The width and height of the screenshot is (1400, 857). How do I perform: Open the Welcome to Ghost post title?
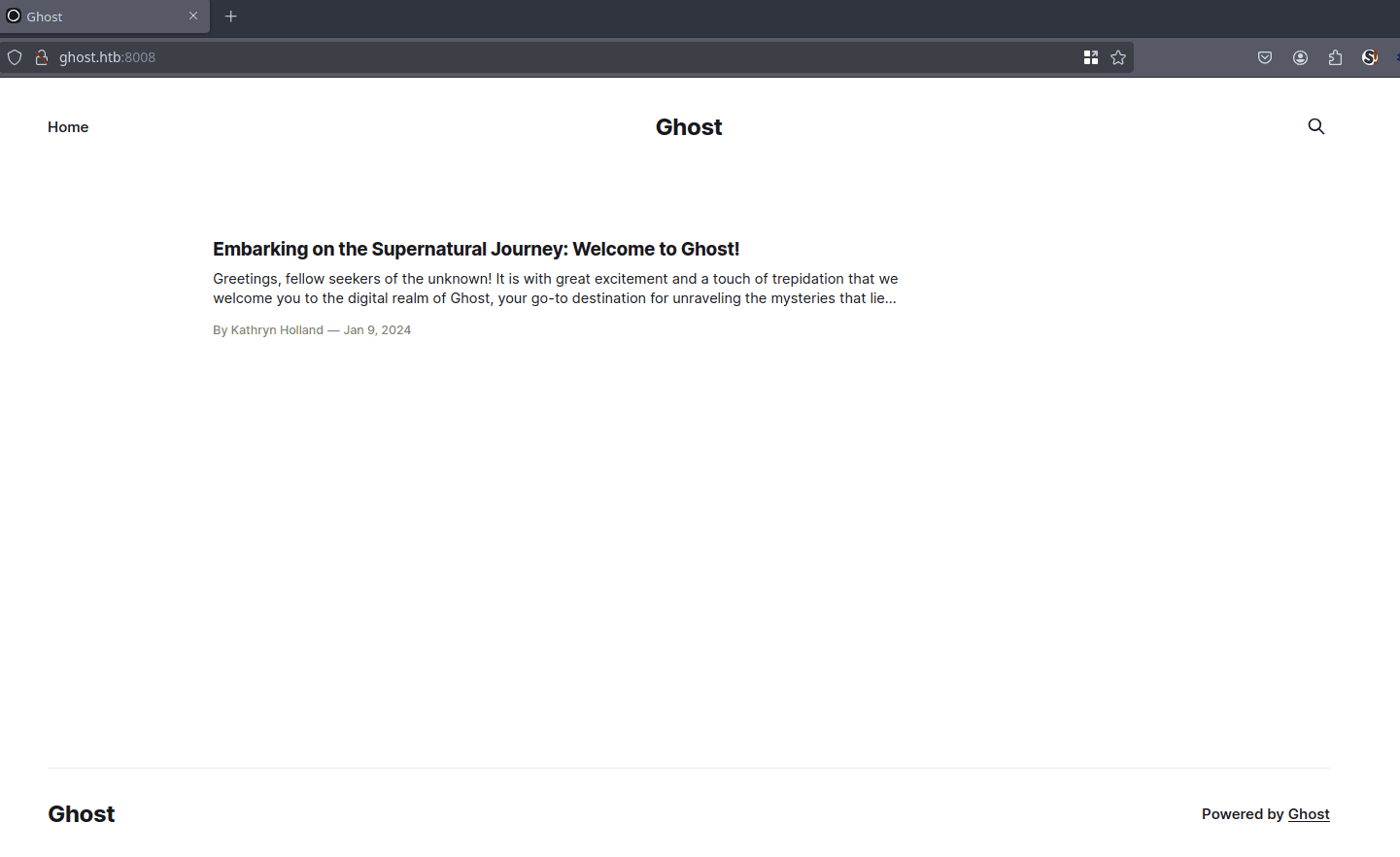click(476, 249)
